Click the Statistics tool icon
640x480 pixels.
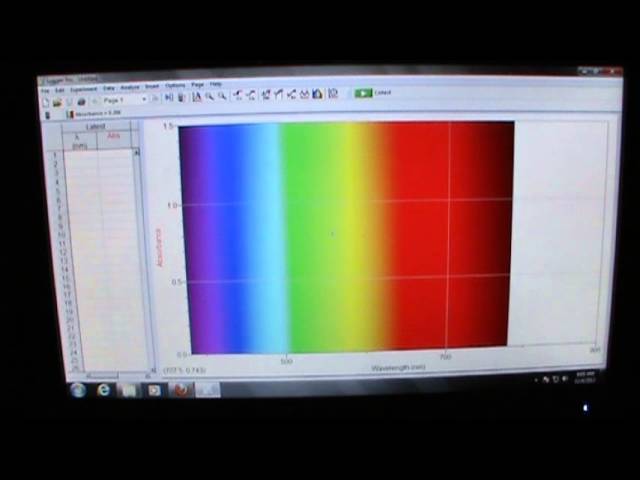point(266,95)
